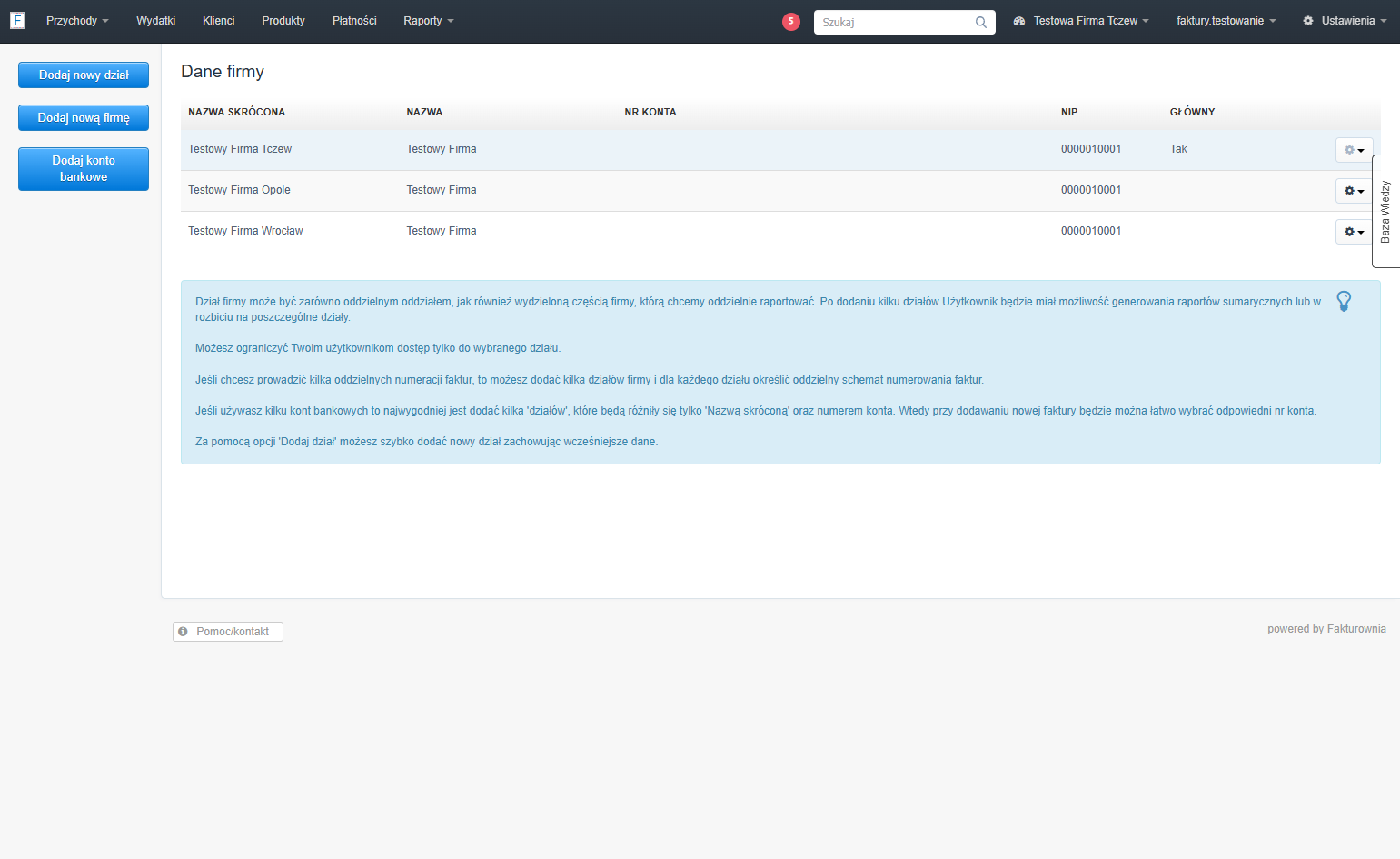Open the Testowa Firma Tczew company switcher

pyautogui.click(x=1091, y=21)
